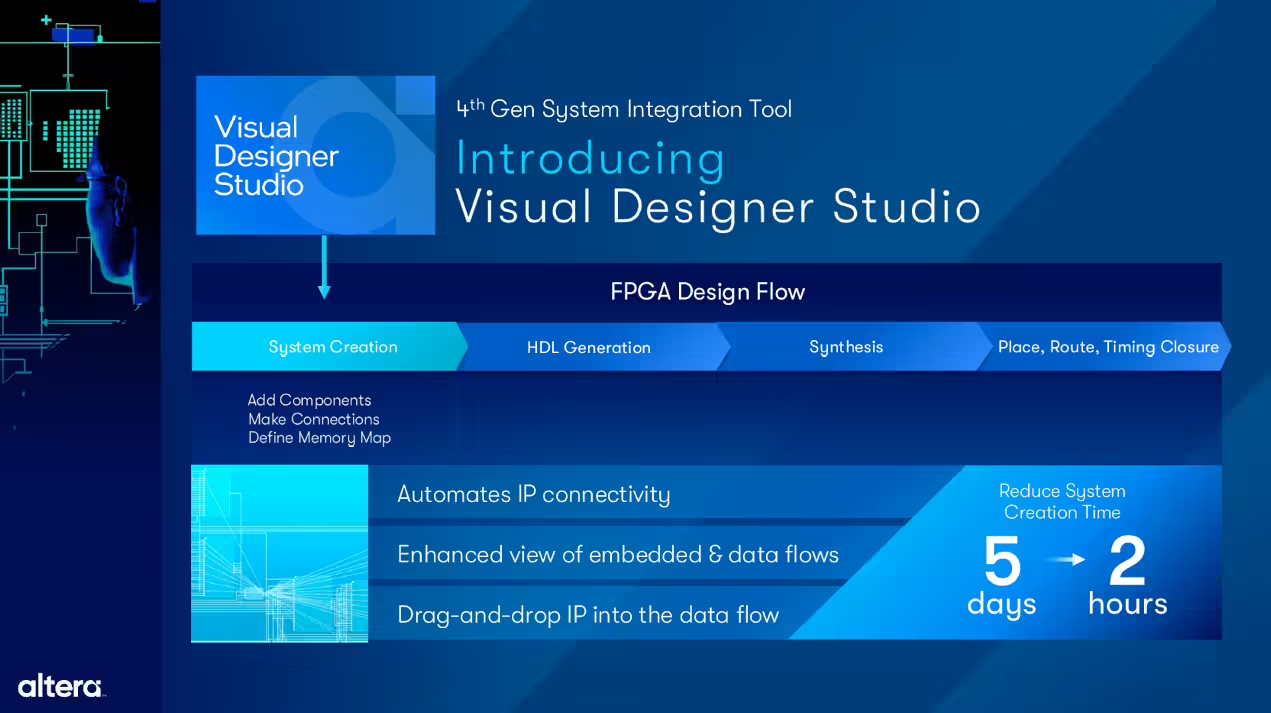The height and width of the screenshot is (713, 1271).
Task: Select the Automates IP connectivity row
Action: tap(533, 494)
